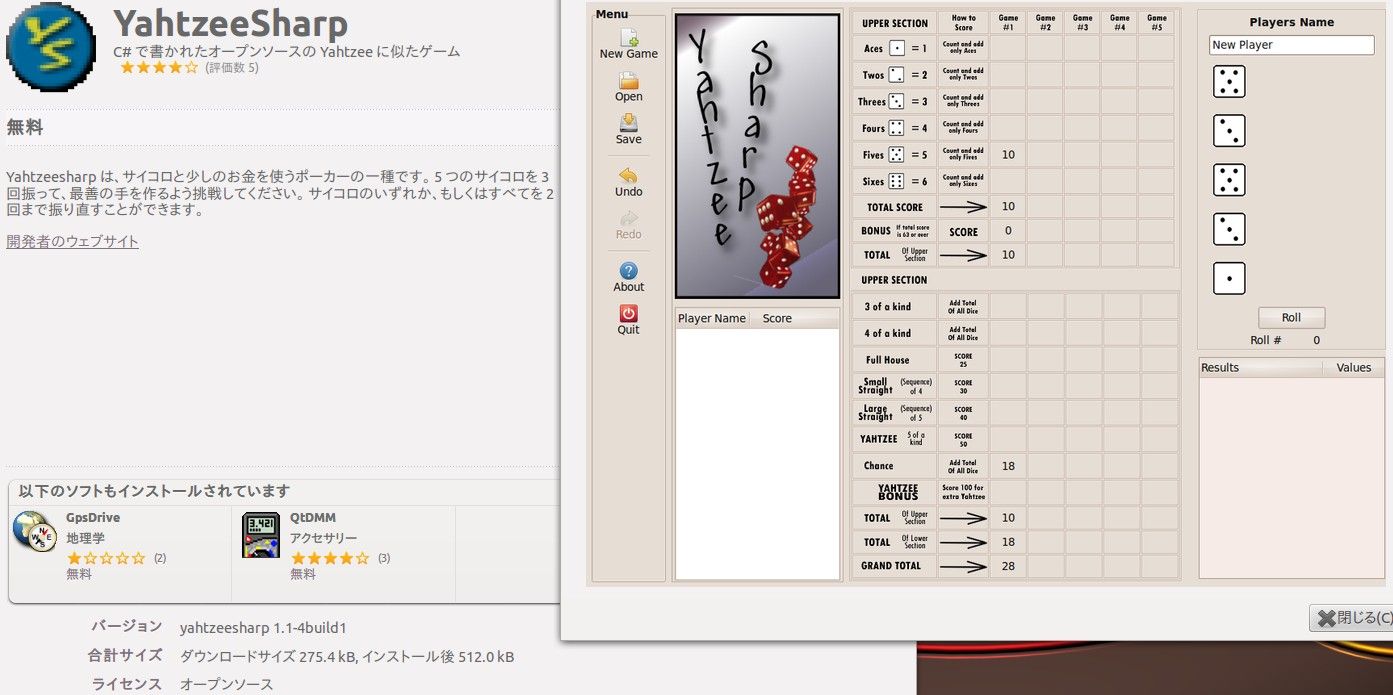This screenshot has height=695, width=1393.
Task: Toggle hold on the top die
Action: coord(1229,82)
